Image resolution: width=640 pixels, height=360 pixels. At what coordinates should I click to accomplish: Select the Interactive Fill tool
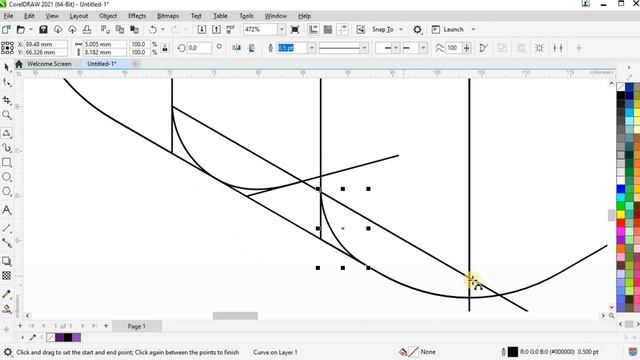click(7, 309)
